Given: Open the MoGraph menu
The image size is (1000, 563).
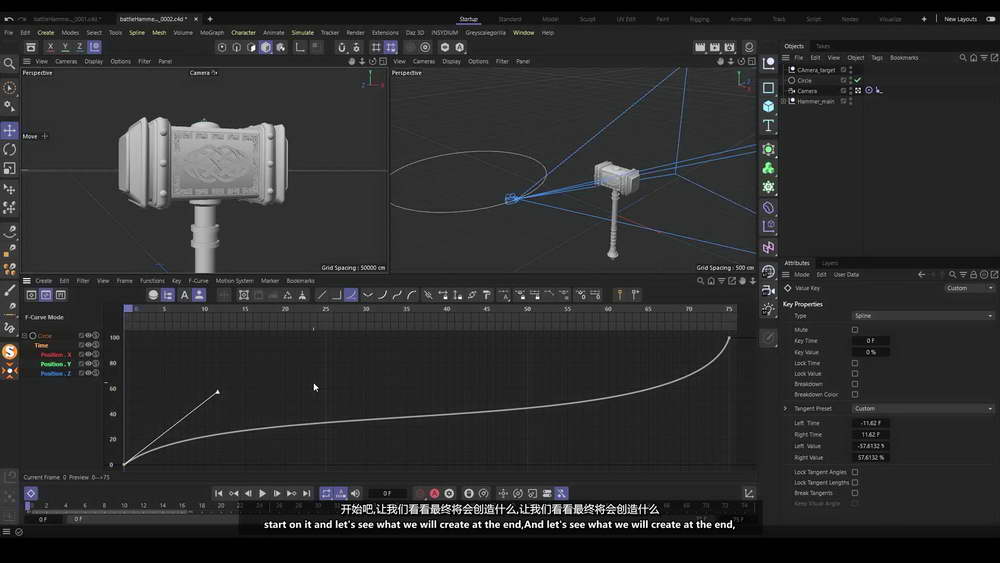Looking at the screenshot, I should [x=212, y=33].
